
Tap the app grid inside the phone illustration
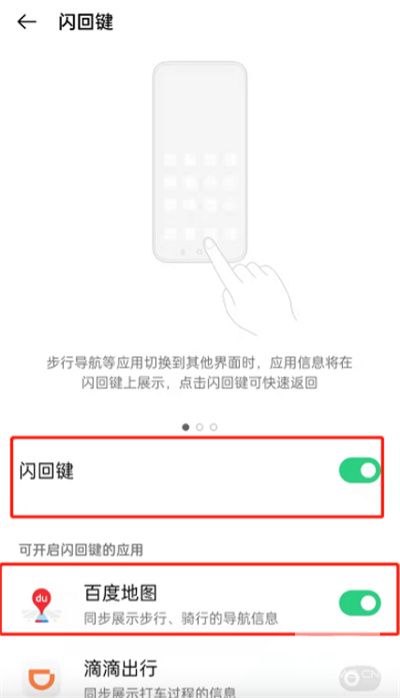pos(200,195)
